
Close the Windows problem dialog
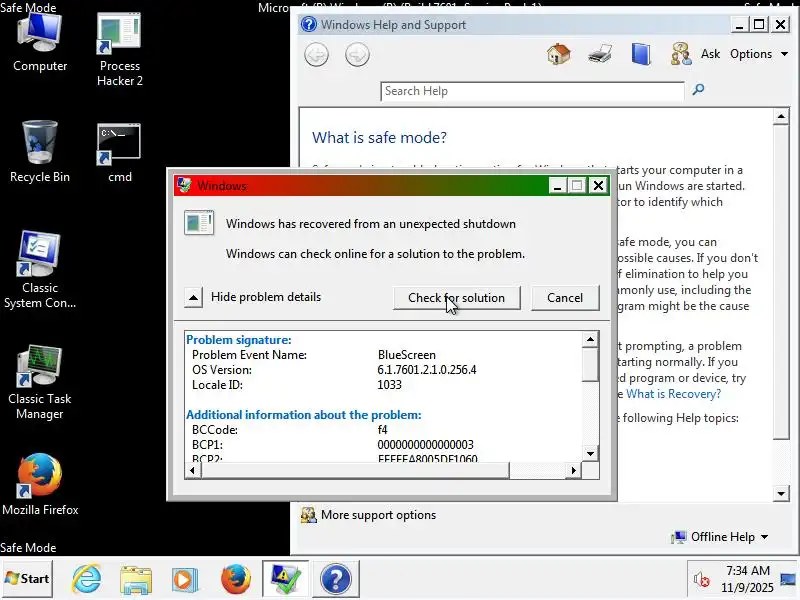click(x=598, y=186)
